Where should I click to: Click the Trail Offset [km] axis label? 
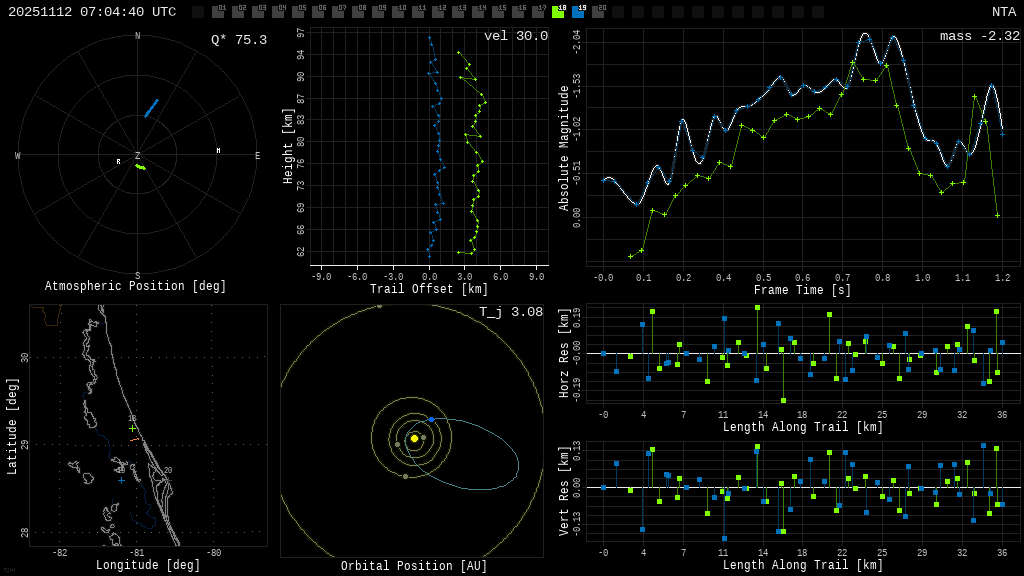point(429,289)
